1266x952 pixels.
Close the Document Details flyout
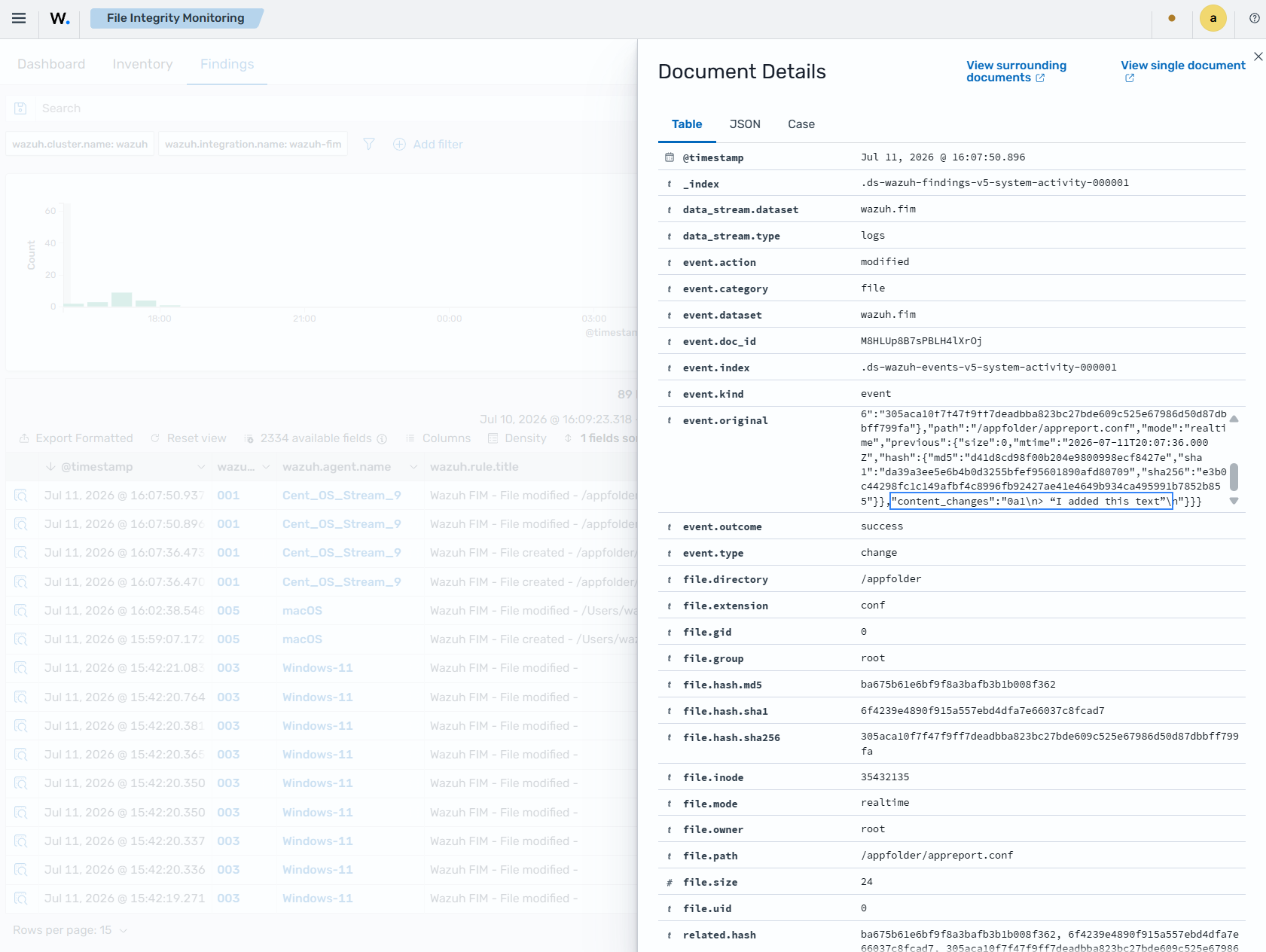(1258, 56)
